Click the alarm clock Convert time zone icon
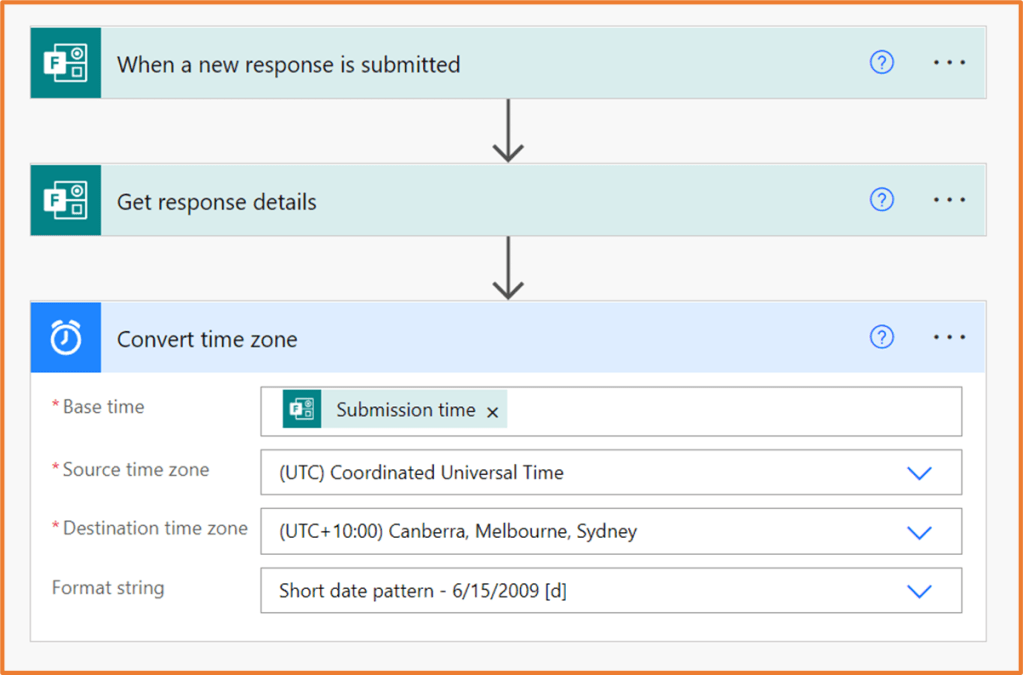 point(66,338)
